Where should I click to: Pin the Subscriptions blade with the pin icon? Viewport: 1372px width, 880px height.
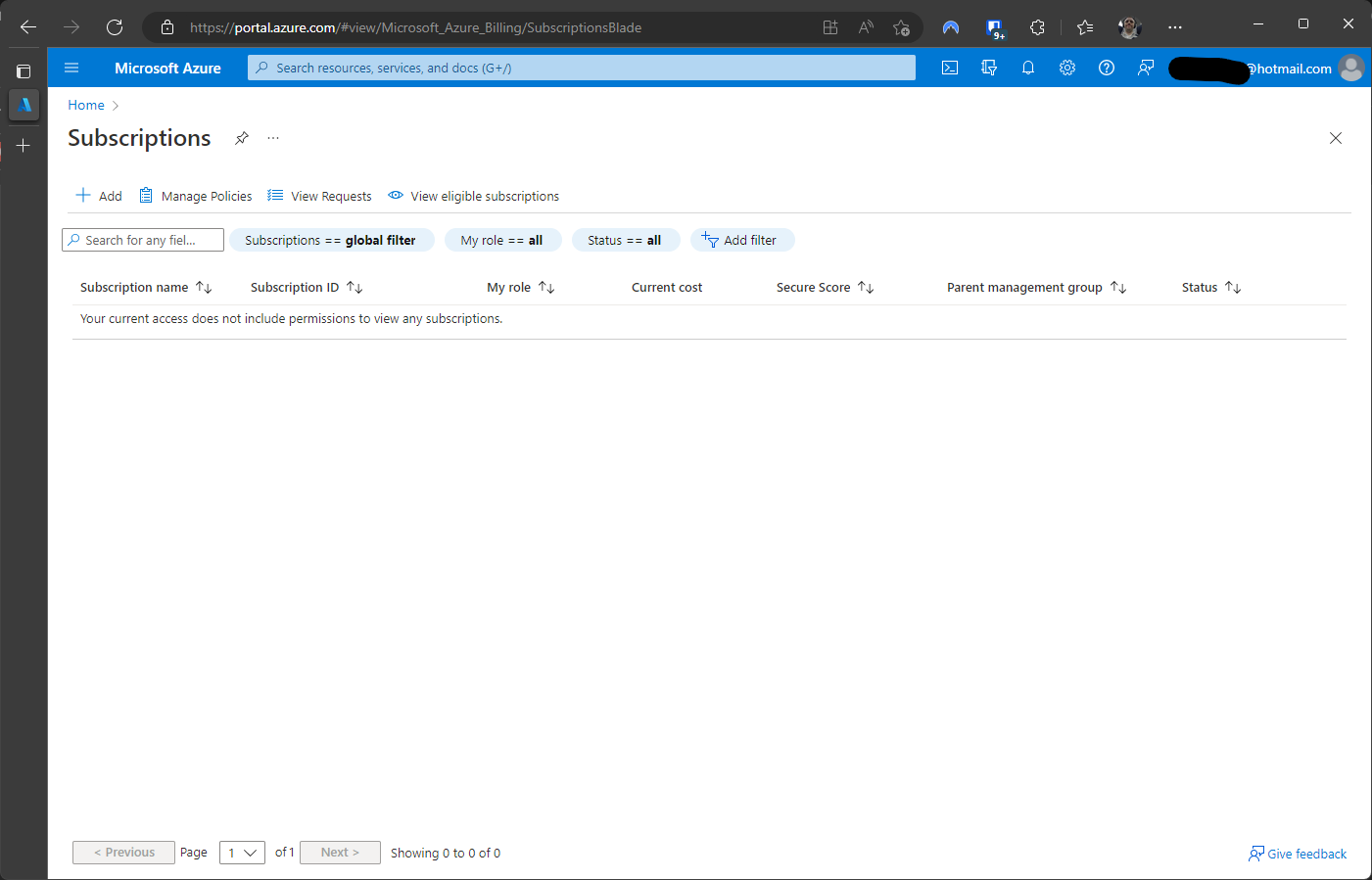click(242, 138)
